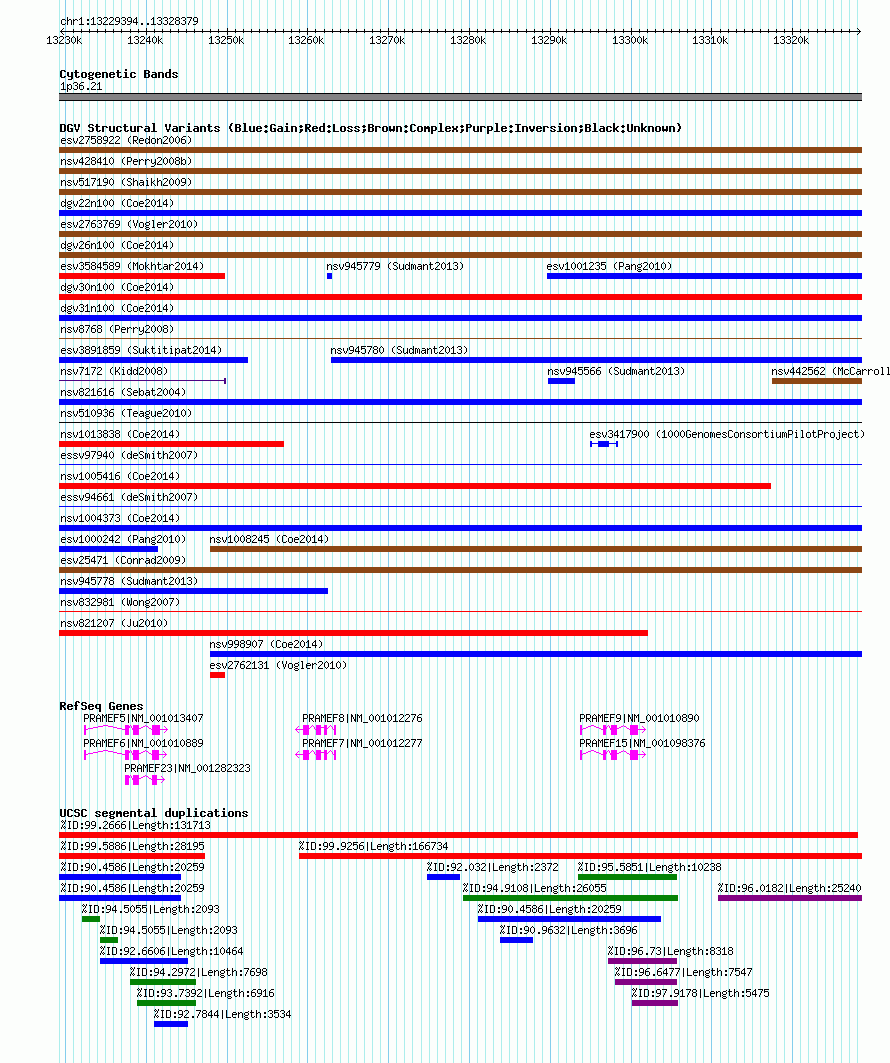Click the esv25471 (Conrad2009) label
The width and height of the screenshot is (890, 1063).
123,561
